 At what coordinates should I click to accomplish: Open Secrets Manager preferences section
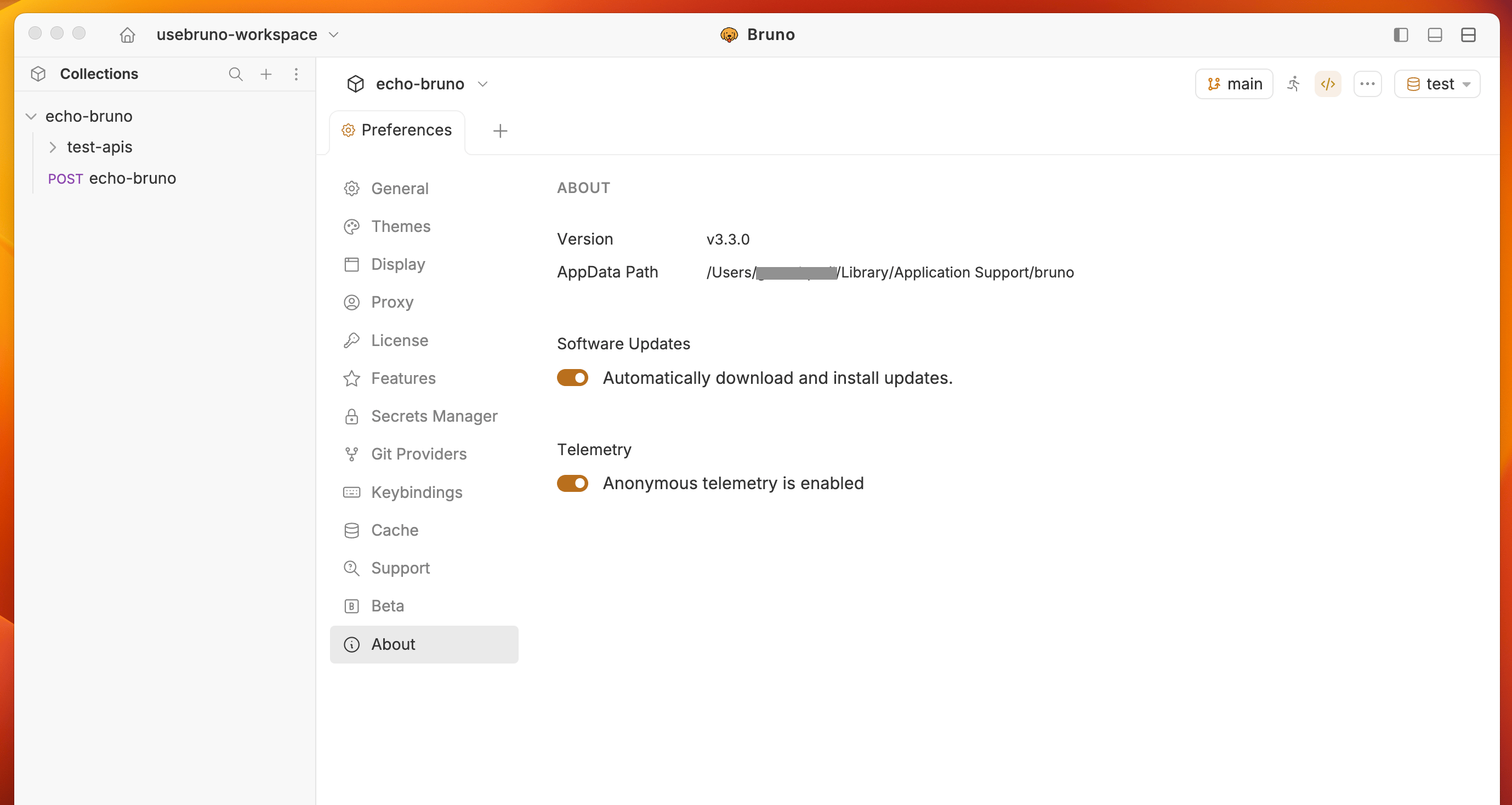pyautogui.click(x=424, y=416)
